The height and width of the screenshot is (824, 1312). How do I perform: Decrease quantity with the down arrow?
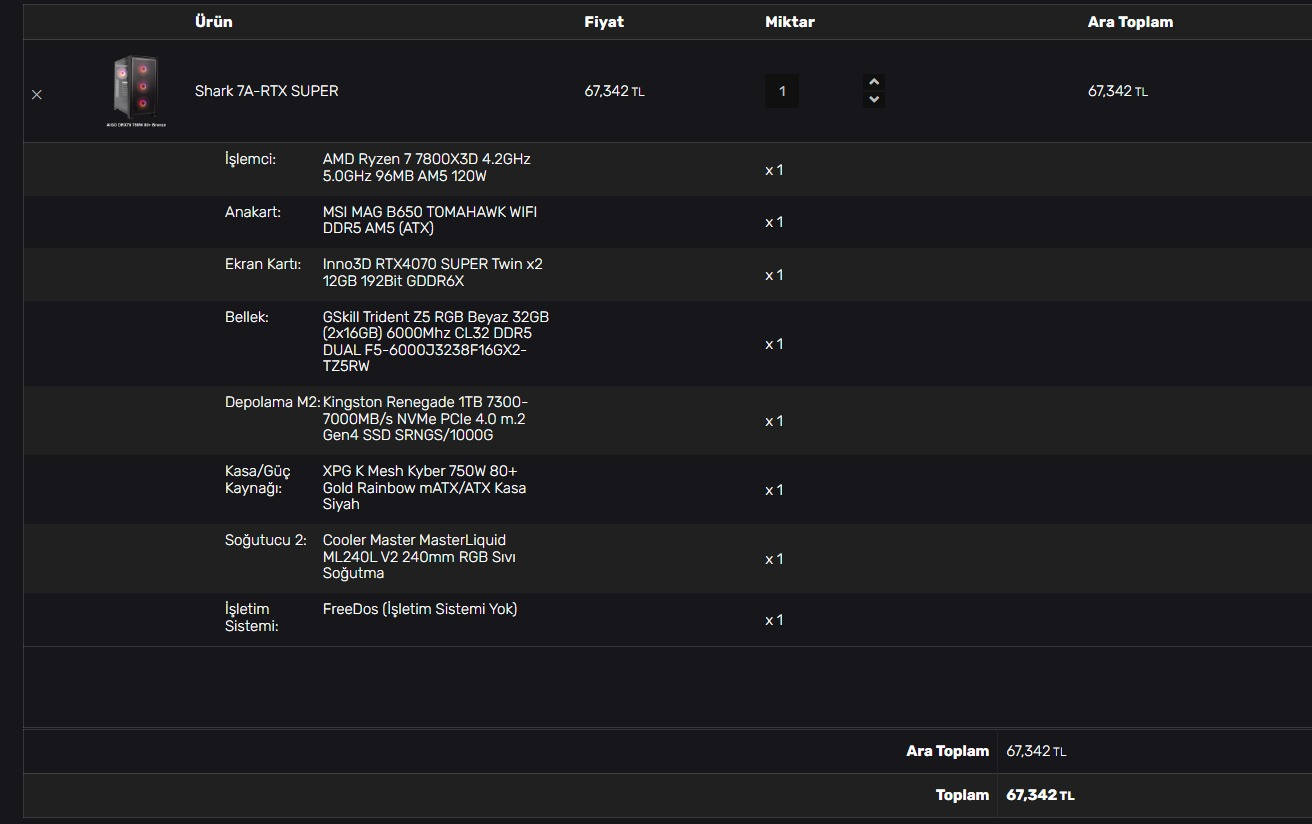pyautogui.click(x=874, y=99)
